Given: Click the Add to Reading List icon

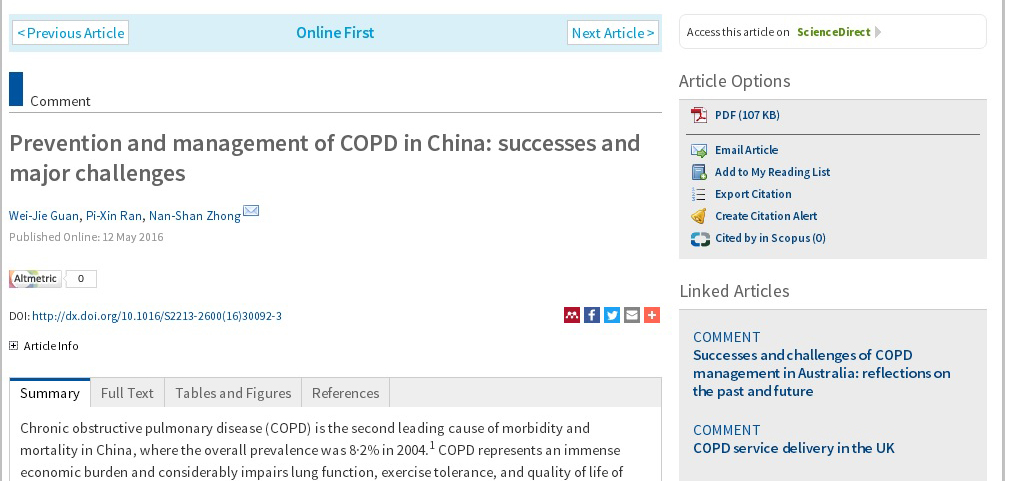Looking at the screenshot, I should pos(698,172).
